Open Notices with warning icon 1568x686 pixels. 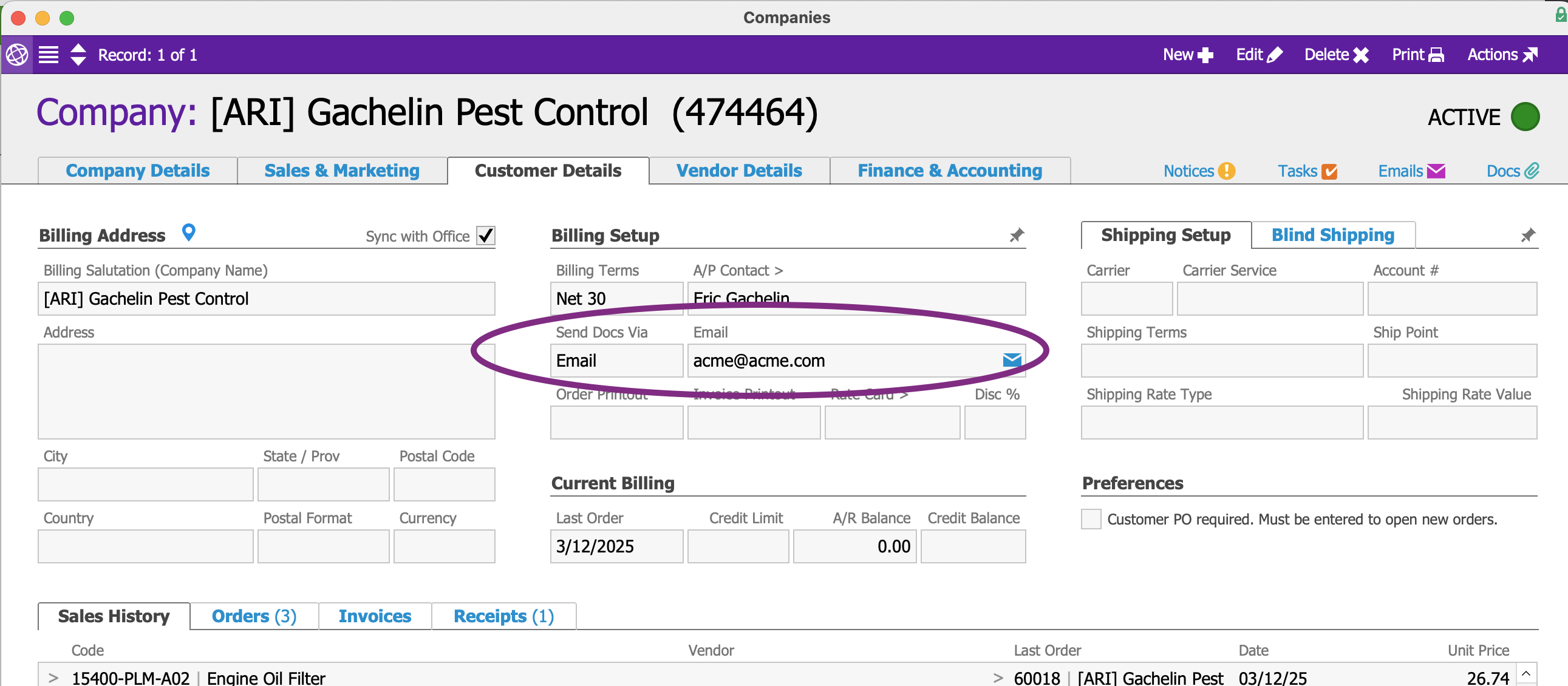[x=1199, y=171]
